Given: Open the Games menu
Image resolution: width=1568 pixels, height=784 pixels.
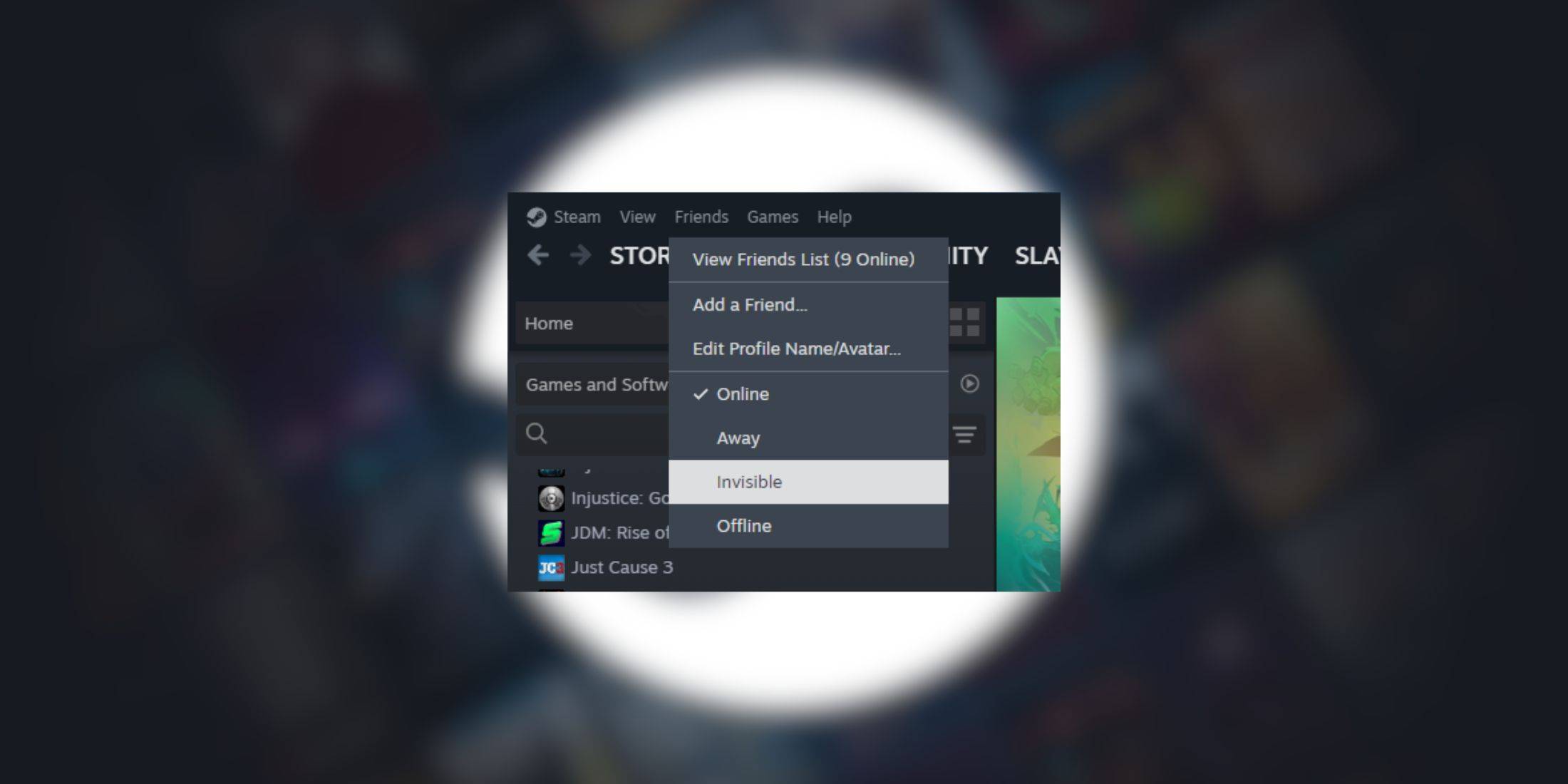Looking at the screenshot, I should [772, 217].
